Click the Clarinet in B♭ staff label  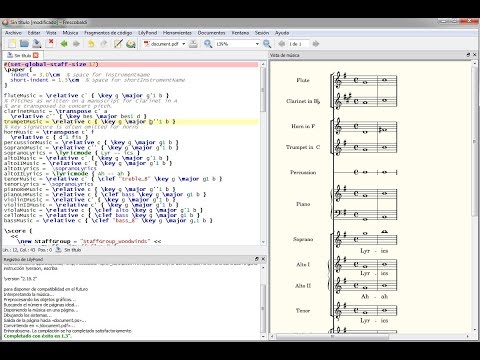[303, 101]
